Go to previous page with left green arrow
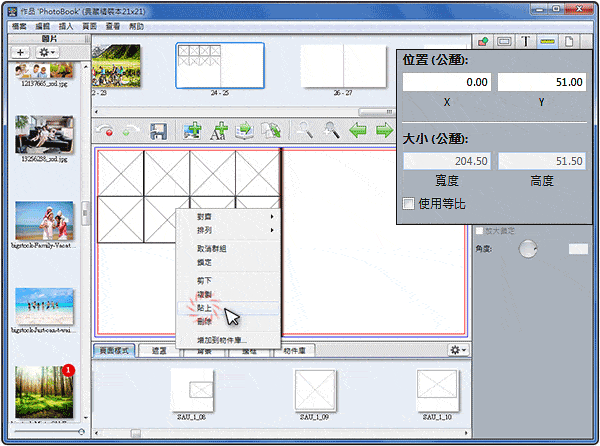 pos(356,130)
